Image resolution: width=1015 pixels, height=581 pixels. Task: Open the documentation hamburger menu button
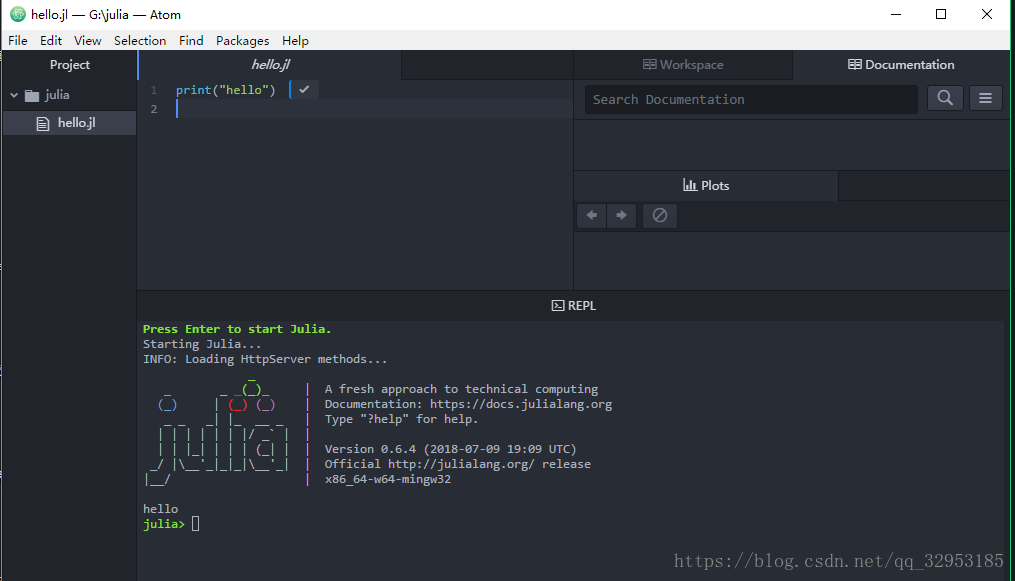(x=985, y=98)
